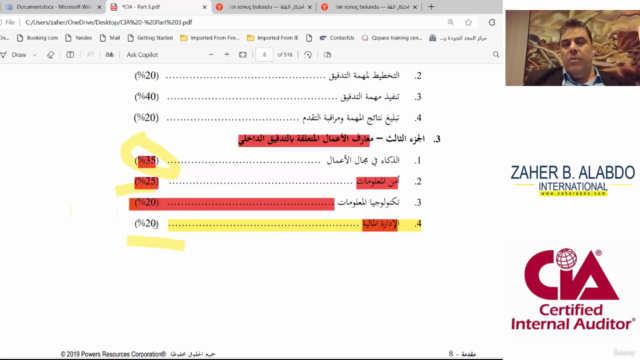Close the second Yandex search results tab
The width and height of the screenshot is (640, 360).
coord(415,7)
